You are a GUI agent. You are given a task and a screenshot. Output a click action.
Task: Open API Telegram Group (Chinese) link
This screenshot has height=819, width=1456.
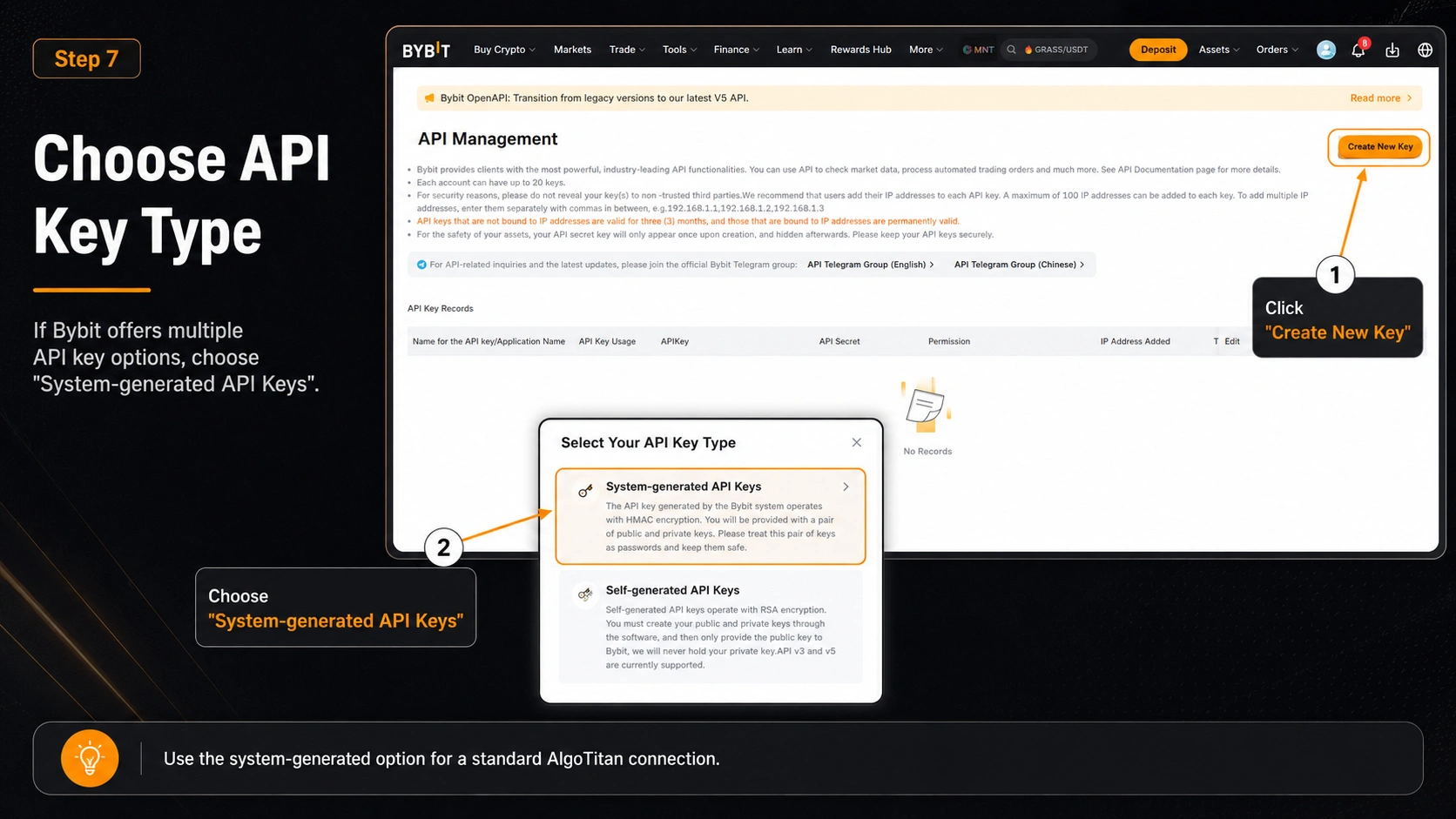1019,265
